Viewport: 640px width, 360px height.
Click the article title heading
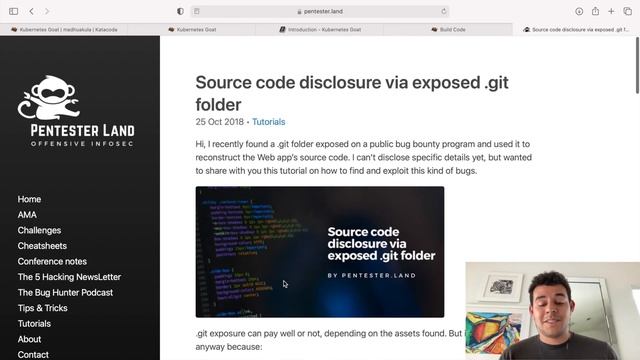tap(352, 93)
